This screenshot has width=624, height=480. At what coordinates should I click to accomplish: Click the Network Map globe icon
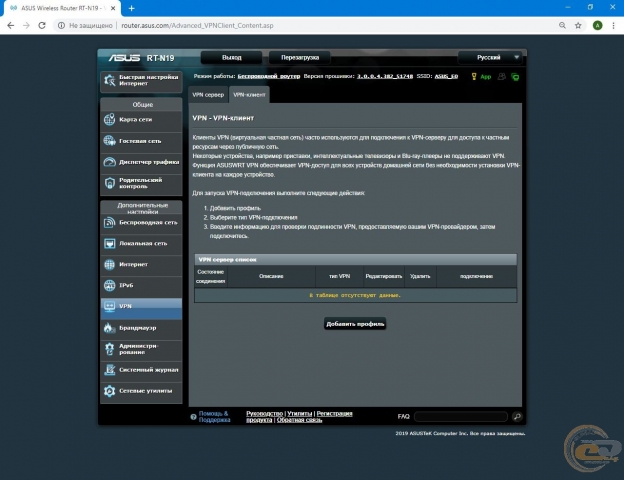coord(109,119)
